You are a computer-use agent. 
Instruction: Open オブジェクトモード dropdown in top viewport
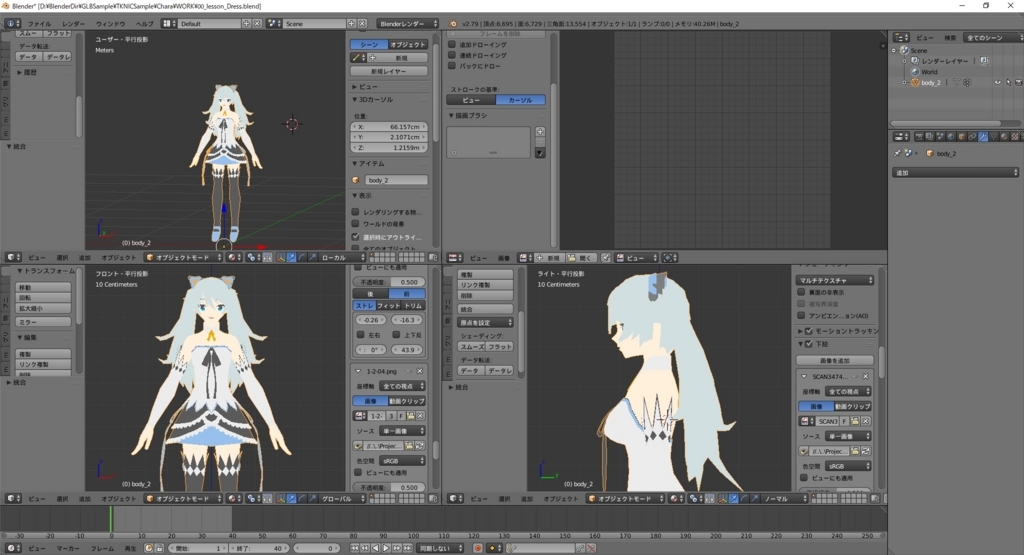pos(184,258)
